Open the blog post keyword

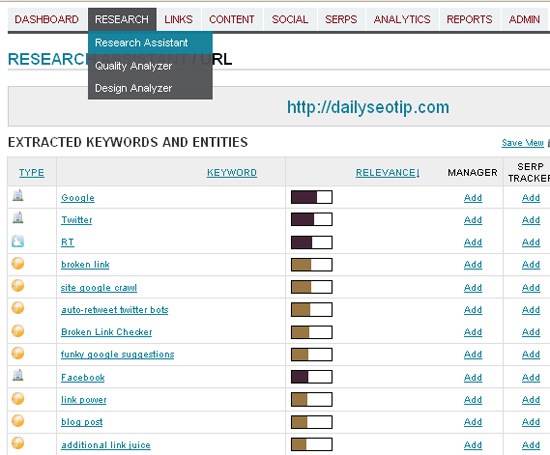(82, 422)
